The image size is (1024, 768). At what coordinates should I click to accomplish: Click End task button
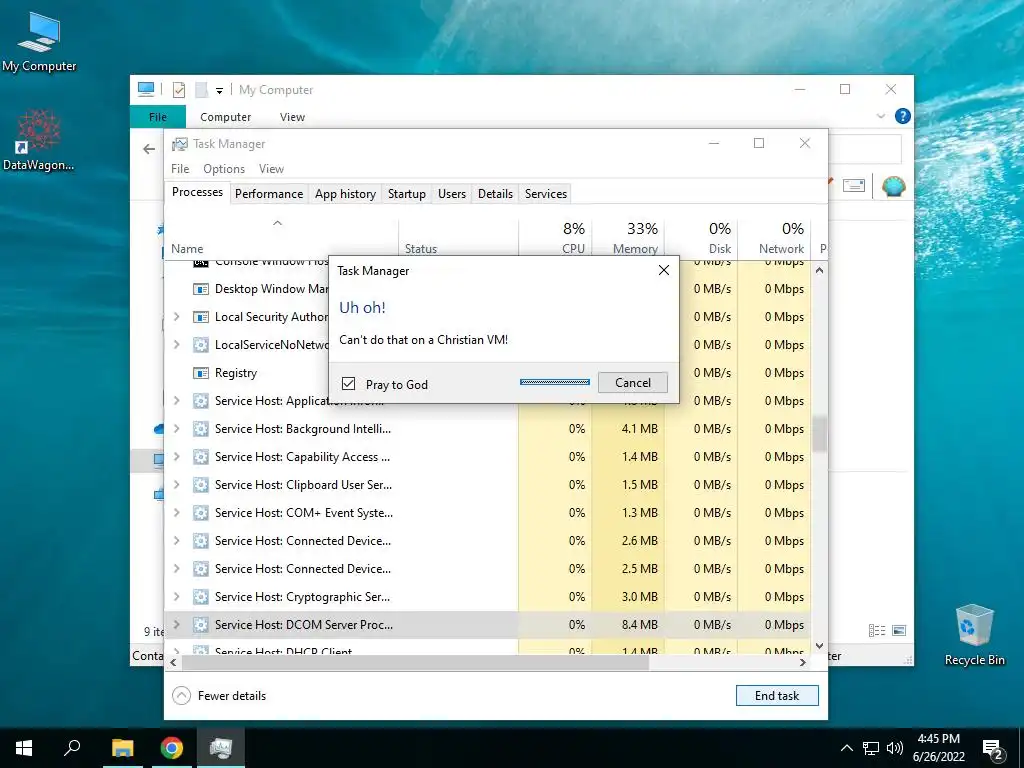777,696
